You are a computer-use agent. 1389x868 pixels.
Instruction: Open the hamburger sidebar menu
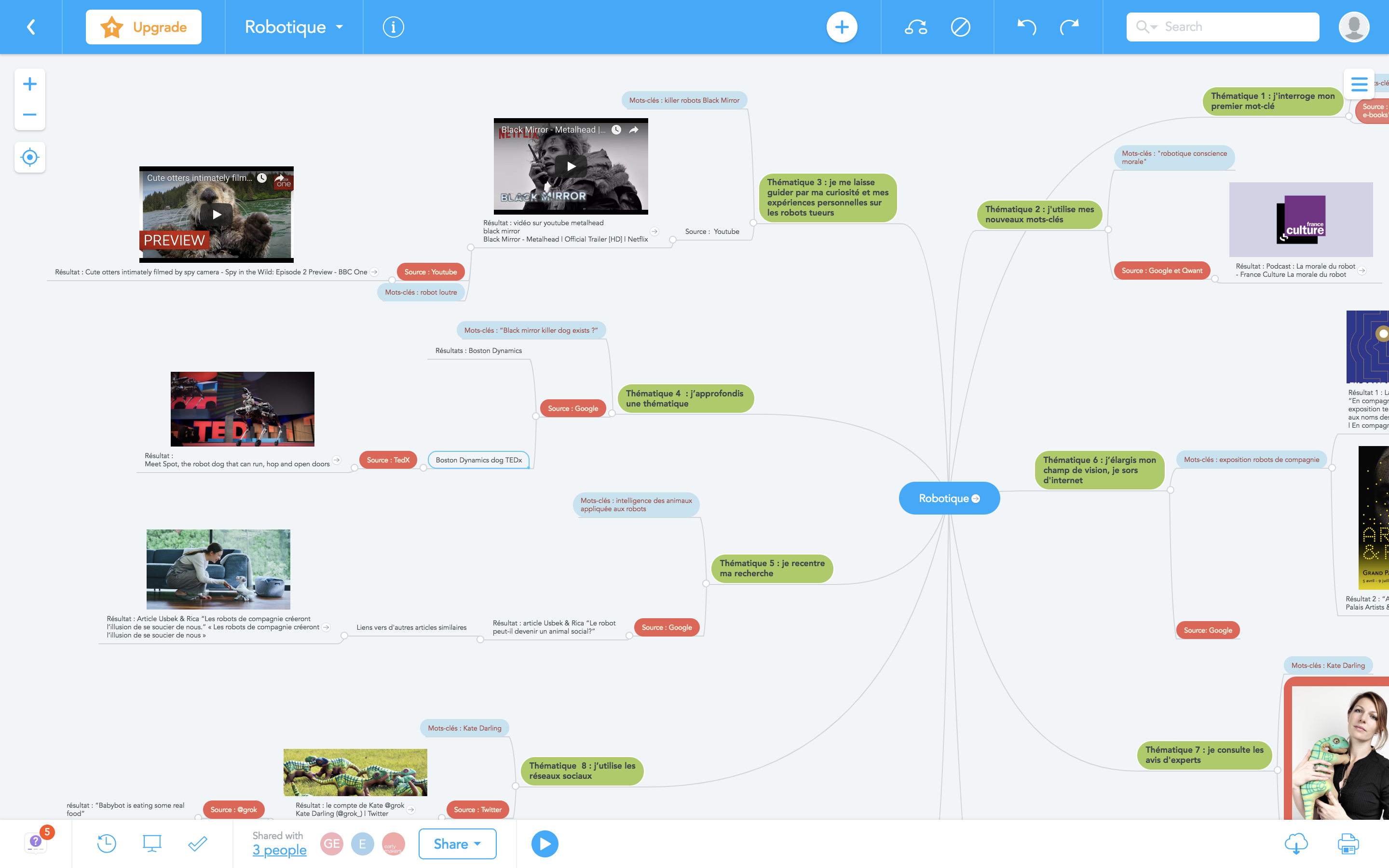(1359, 84)
